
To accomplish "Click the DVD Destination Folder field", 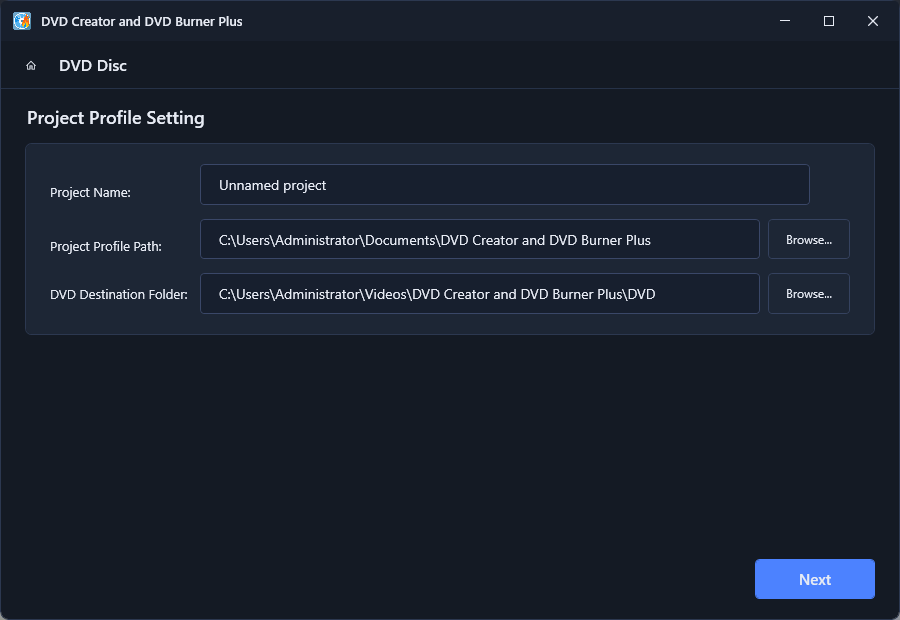I will (480, 294).
